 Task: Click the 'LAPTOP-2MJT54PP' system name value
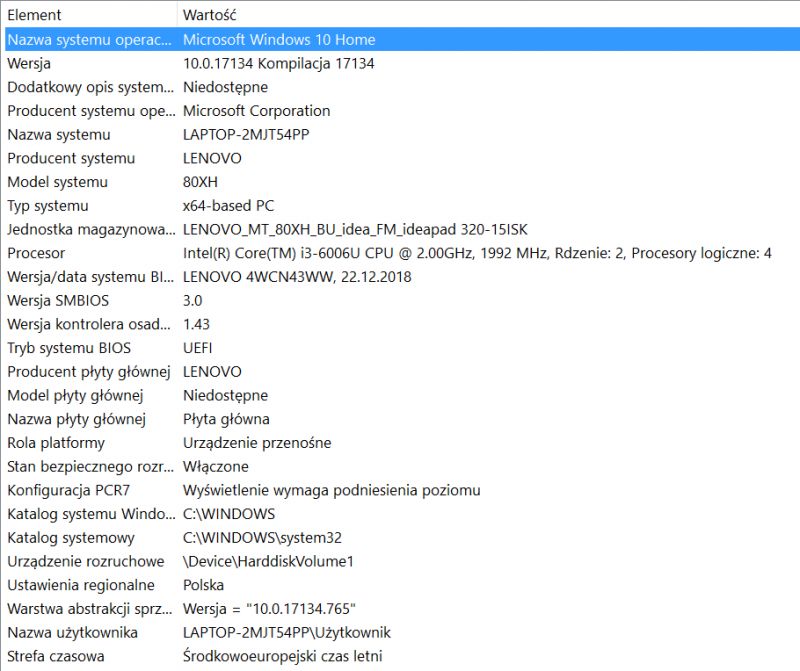pos(246,135)
